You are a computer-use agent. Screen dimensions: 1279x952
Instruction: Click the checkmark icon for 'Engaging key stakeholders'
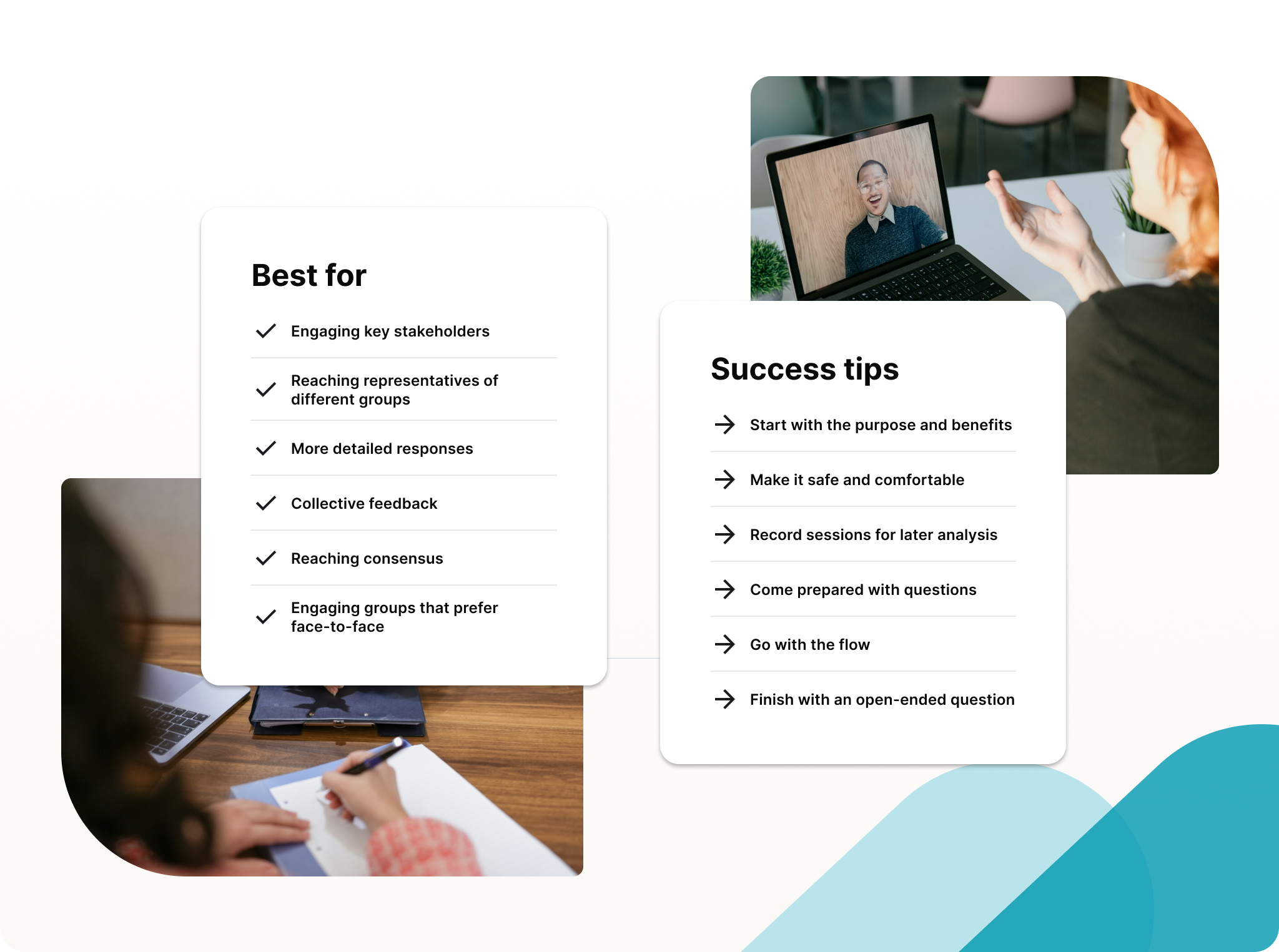tap(265, 330)
